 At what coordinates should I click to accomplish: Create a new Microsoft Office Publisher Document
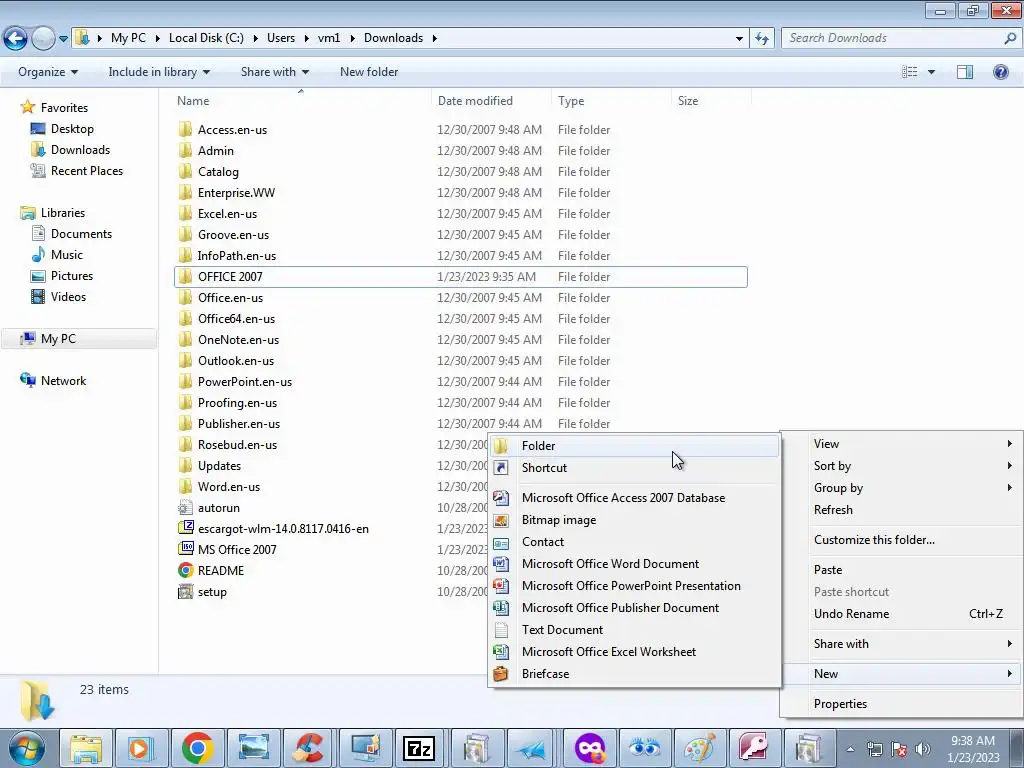pos(634,607)
